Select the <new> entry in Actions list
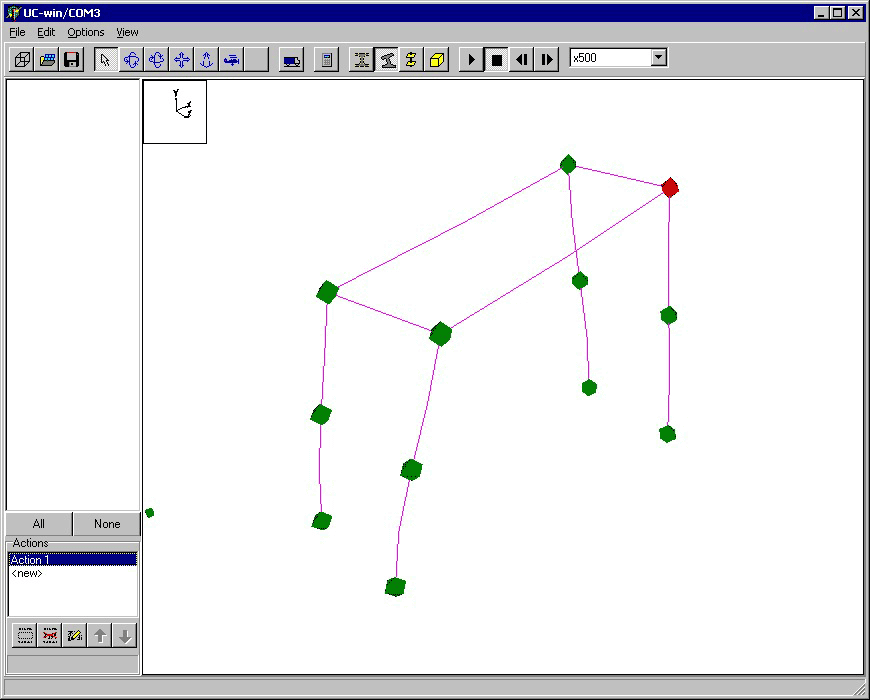 pos(27,574)
